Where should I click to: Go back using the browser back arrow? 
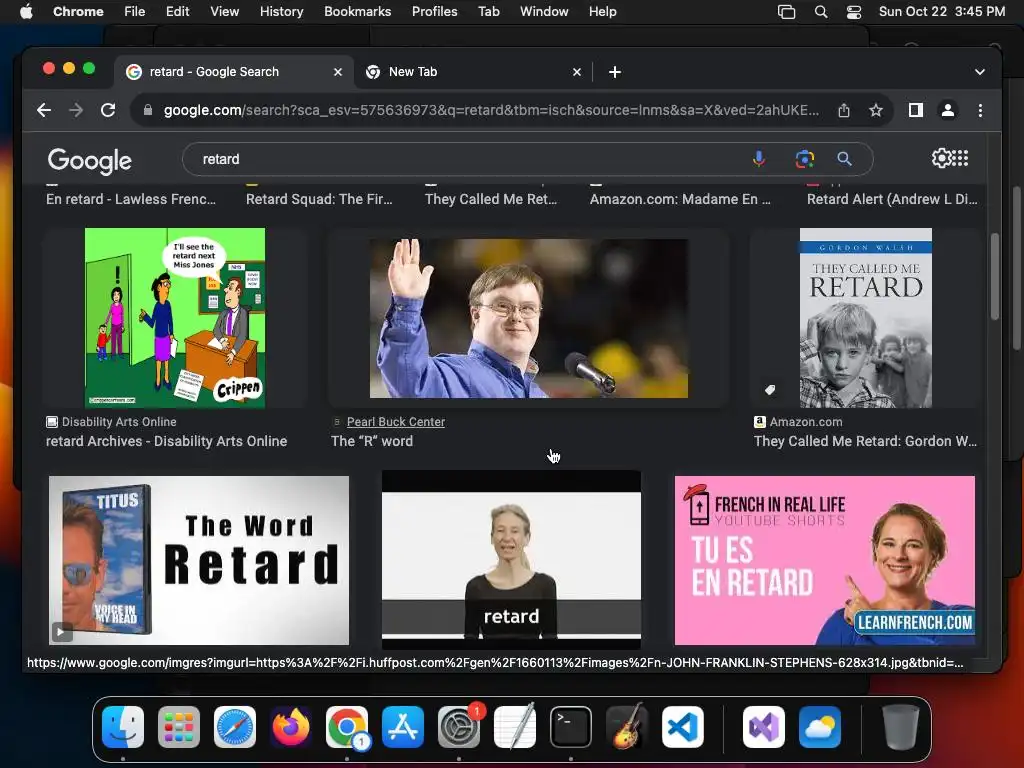point(44,110)
